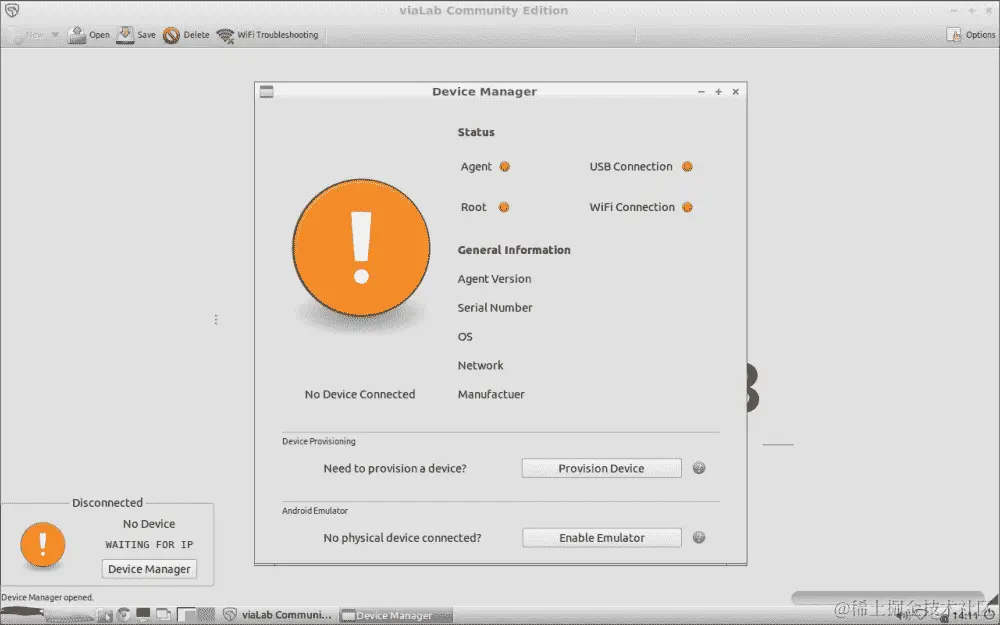This screenshot has width=1000, height=625.
Task: Click the "No physical device connected?" text
Action: [402, 538]
